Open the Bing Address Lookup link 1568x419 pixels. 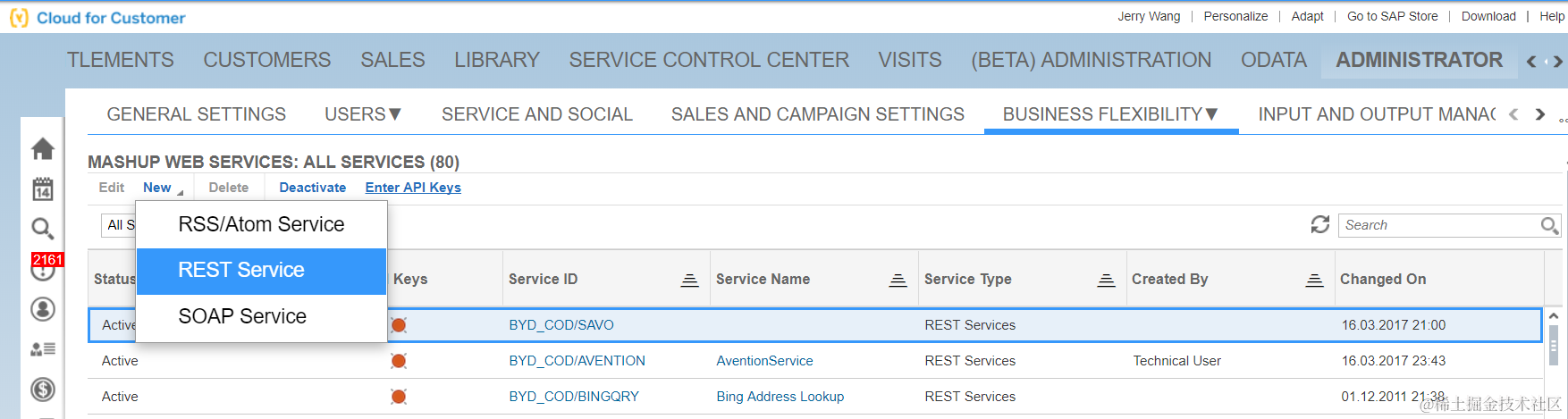pos(780,397)
